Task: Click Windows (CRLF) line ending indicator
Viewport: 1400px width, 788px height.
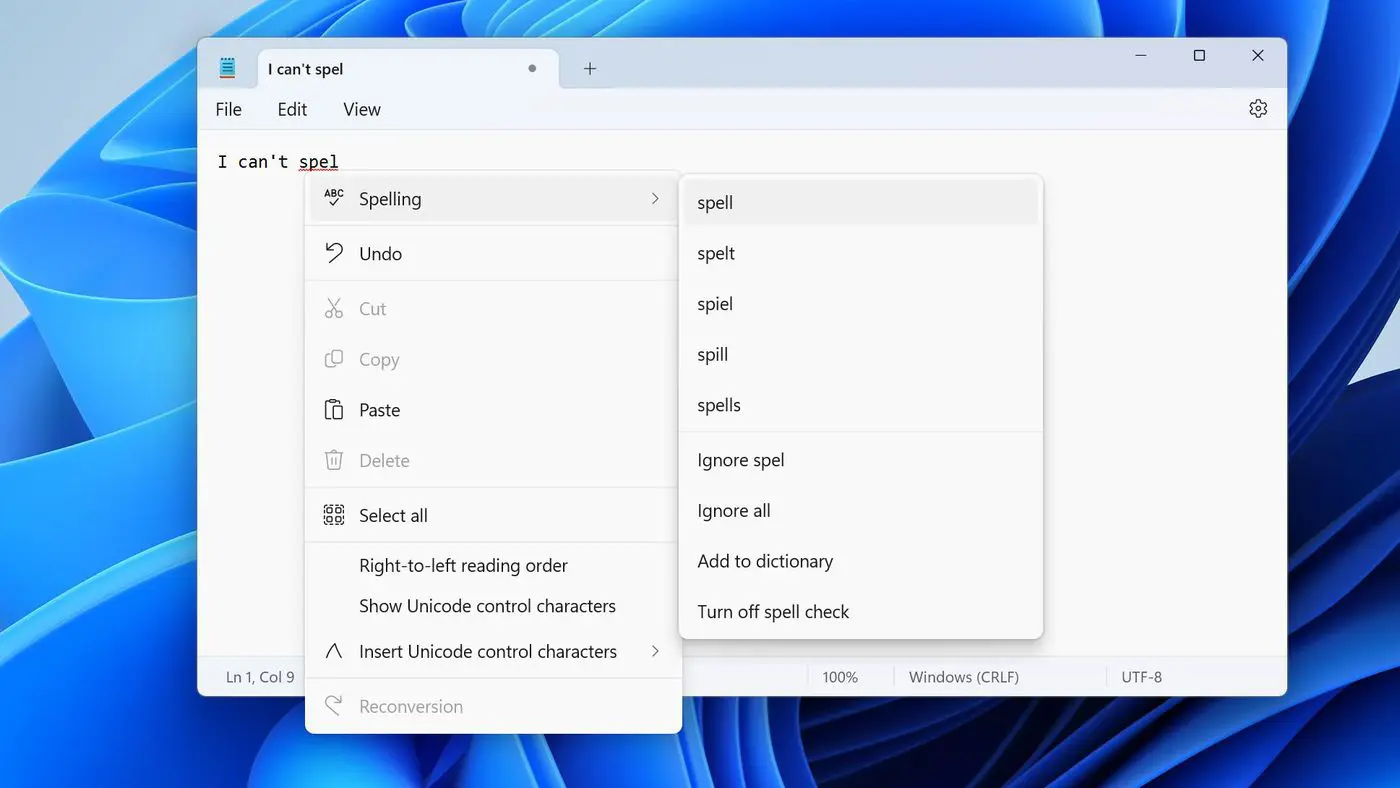Action: point(964,677)
